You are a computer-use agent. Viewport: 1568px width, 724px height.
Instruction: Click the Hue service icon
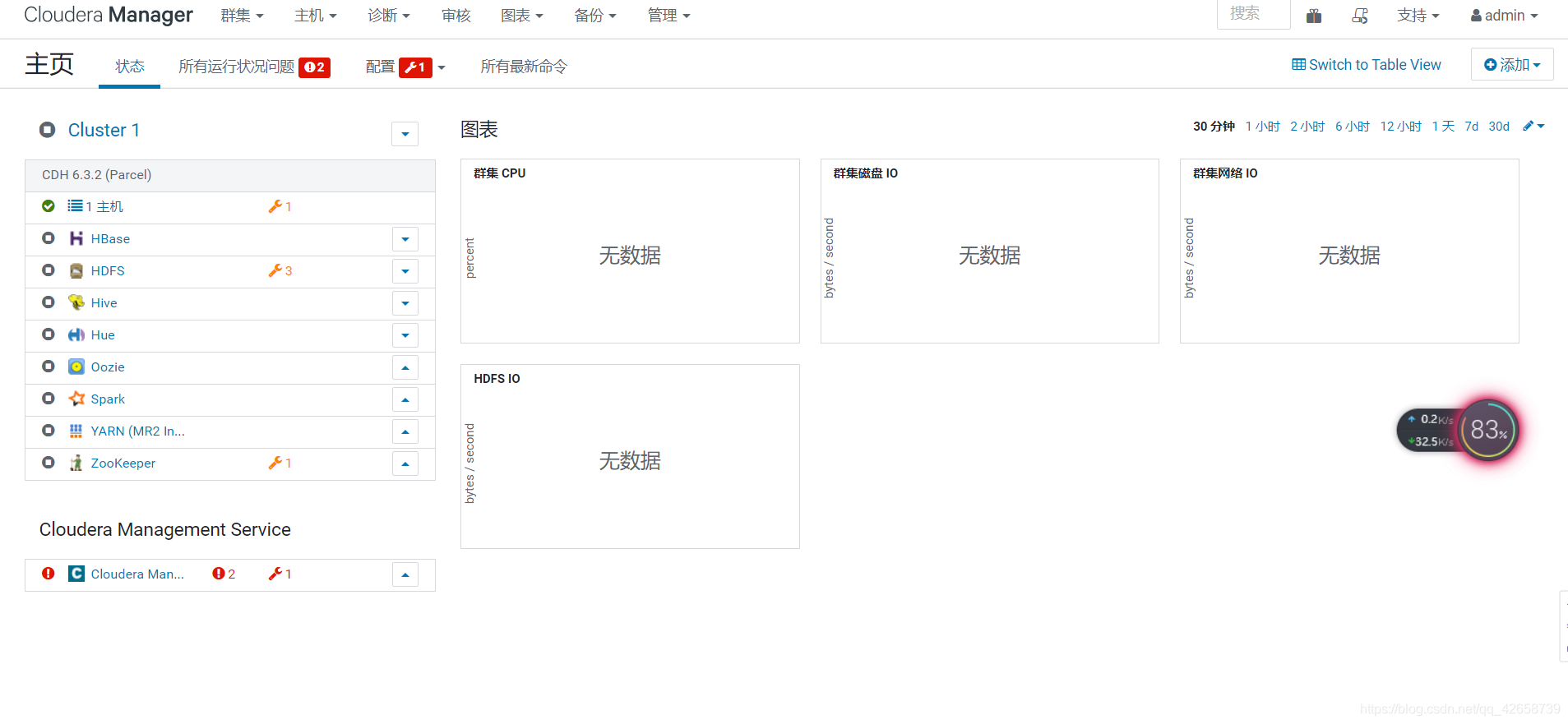point(76,334)
